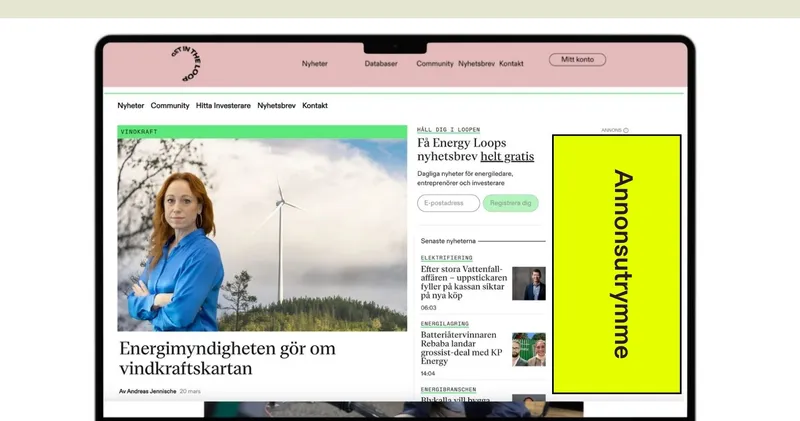Click the info icon next to ANNONS

(x=626, y=131)
